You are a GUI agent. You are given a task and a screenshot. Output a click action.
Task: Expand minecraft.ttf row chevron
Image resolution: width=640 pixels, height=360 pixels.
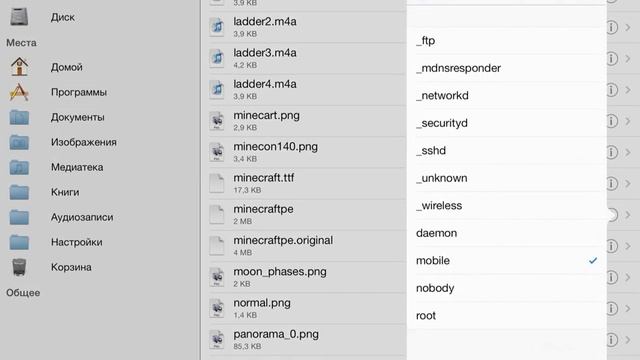click(628, 184)
